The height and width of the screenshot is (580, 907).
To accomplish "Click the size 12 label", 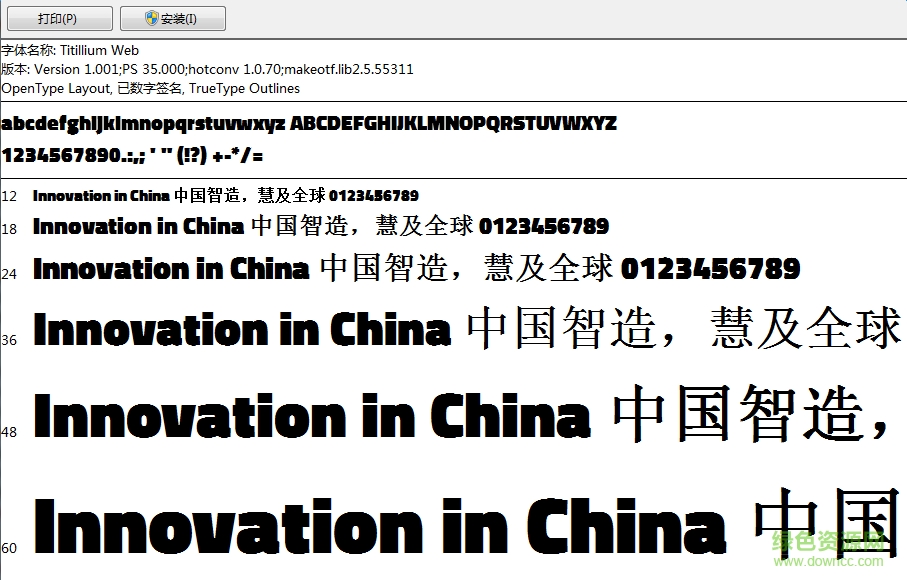I will click(9, 196).
